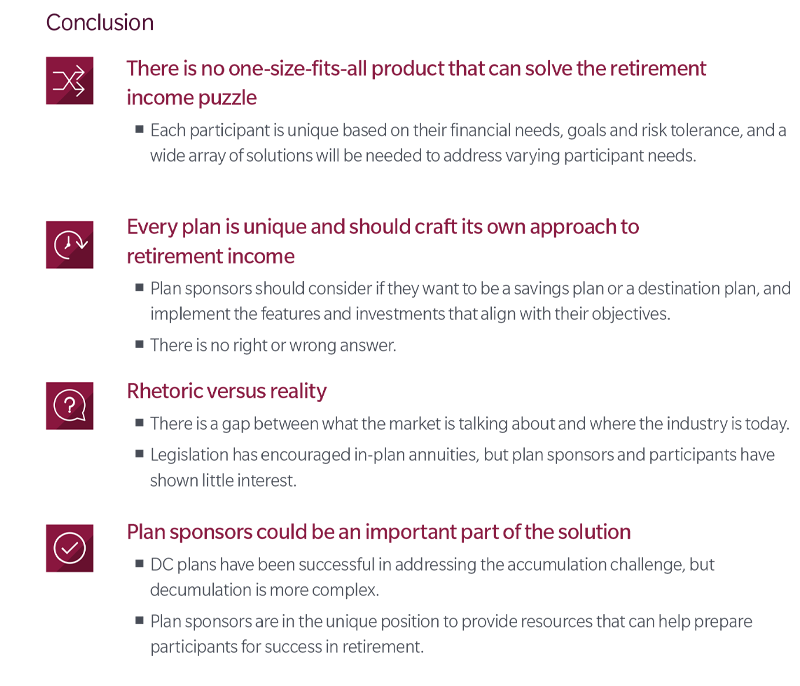Click the question mark speech bubble icon
Viewport: 800px width, 686px height.
coord(69,405)
